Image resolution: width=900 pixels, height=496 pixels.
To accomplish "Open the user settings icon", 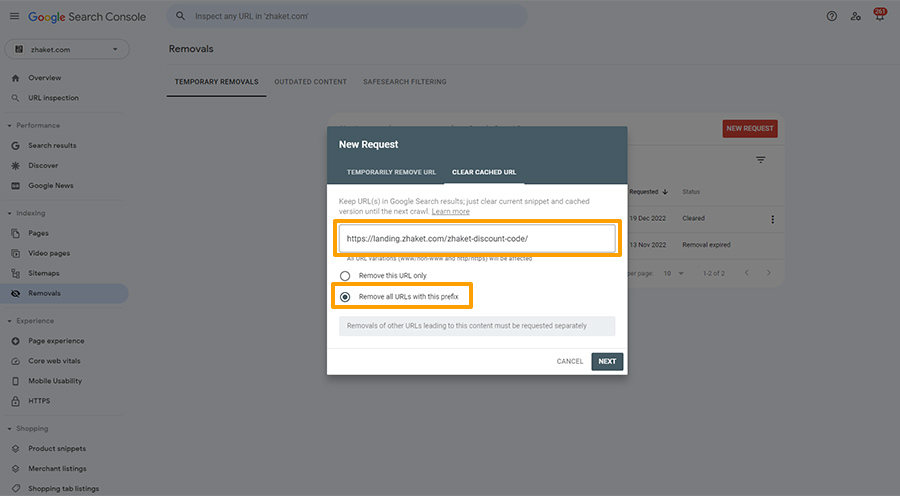I will click(855, 16).
